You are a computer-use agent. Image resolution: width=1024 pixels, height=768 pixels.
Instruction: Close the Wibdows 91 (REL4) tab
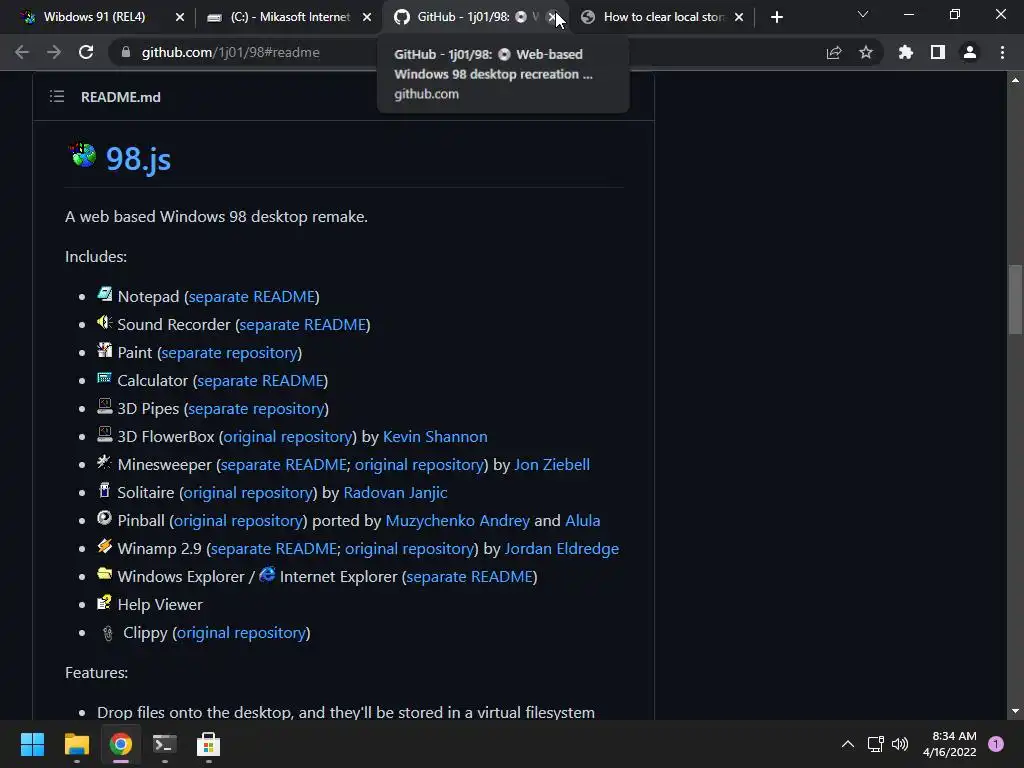tap(180, 17)
